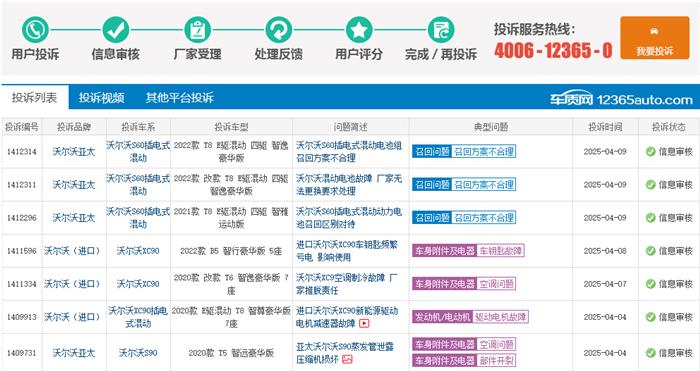Screen dimensions: 700x371
Task: Open image icon in complaint 1409731 description
Action: coord(347,359)
